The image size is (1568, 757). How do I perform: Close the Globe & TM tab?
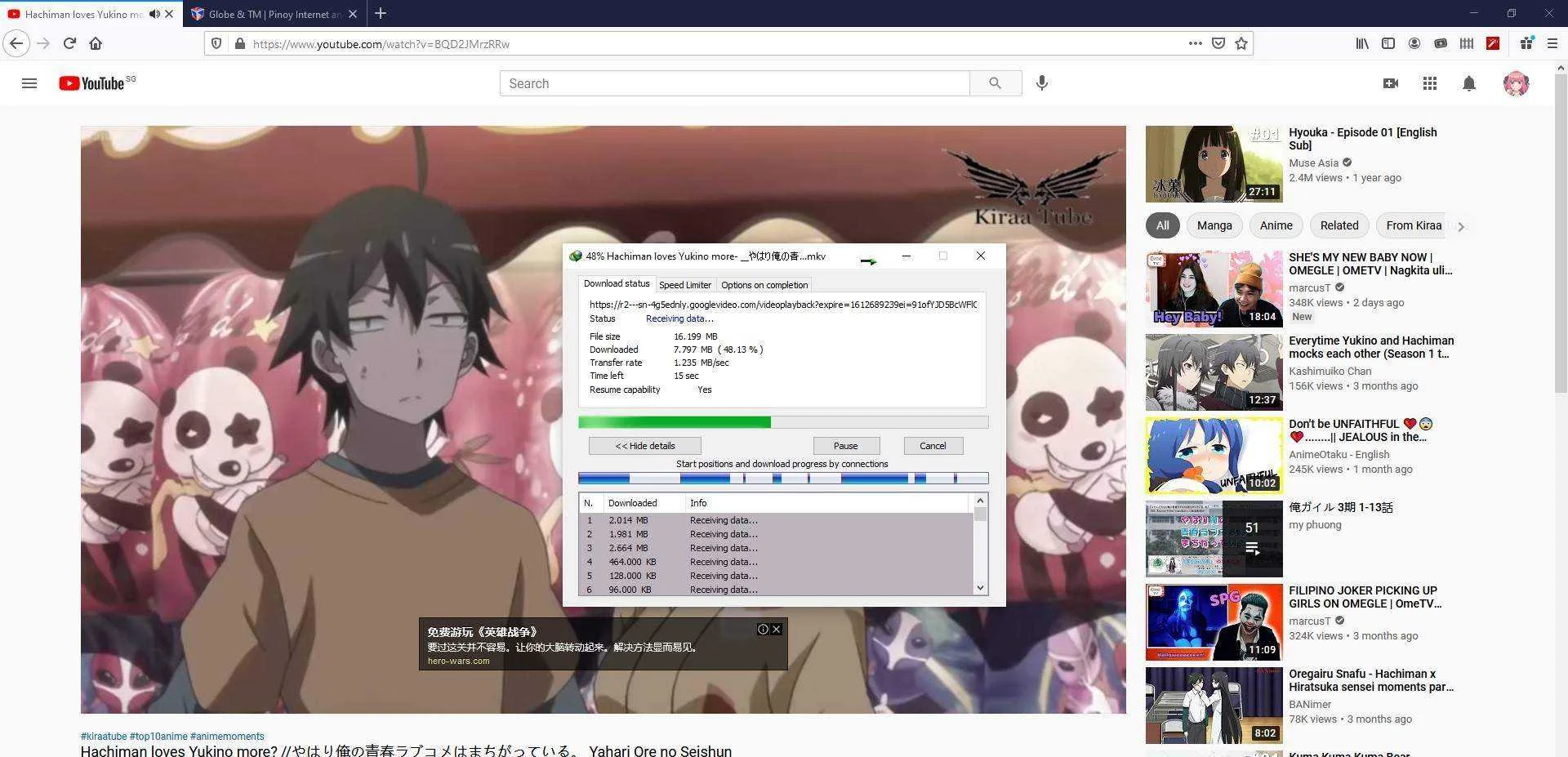353,14
